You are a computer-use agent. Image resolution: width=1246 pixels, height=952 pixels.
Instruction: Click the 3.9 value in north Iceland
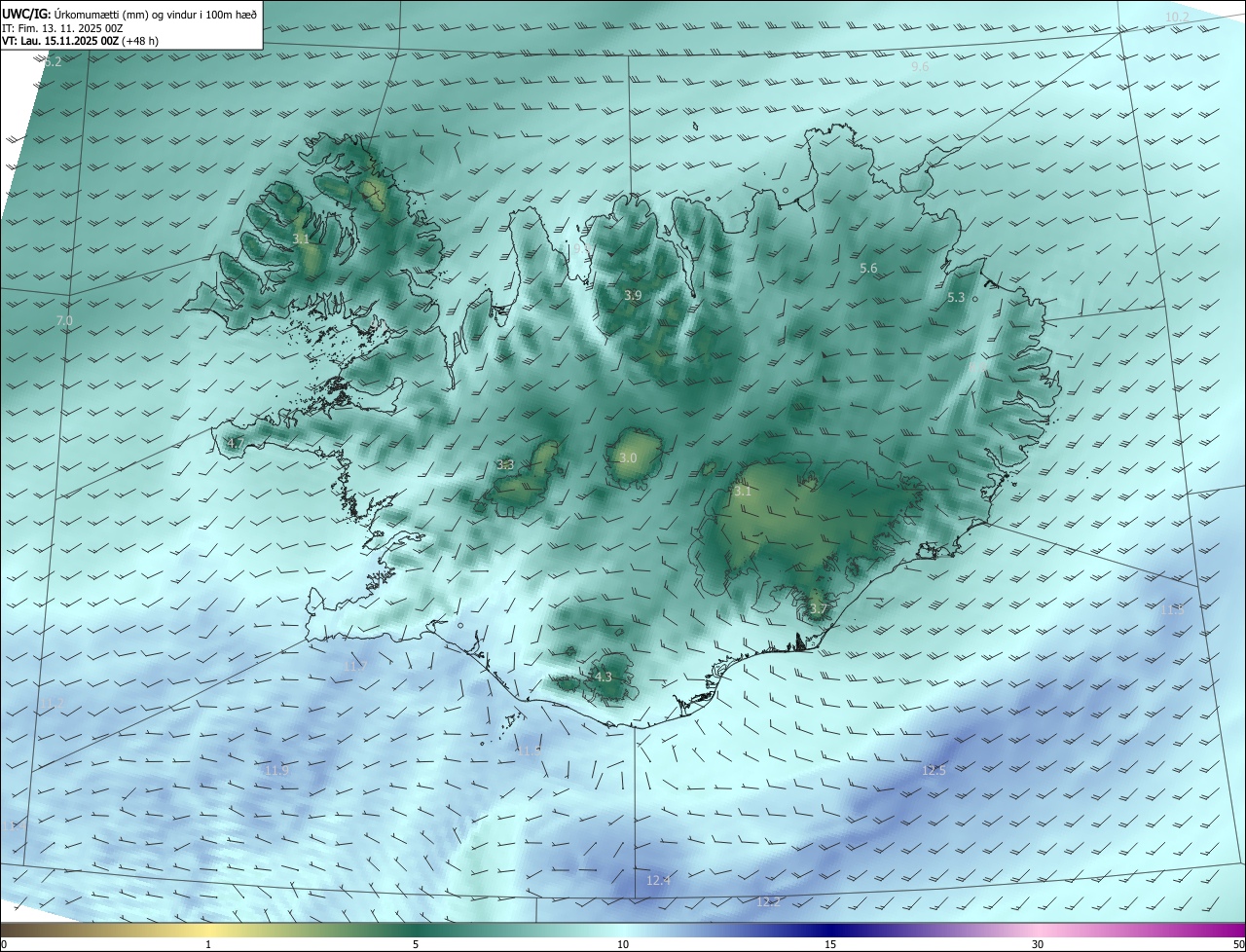(633, 295)
